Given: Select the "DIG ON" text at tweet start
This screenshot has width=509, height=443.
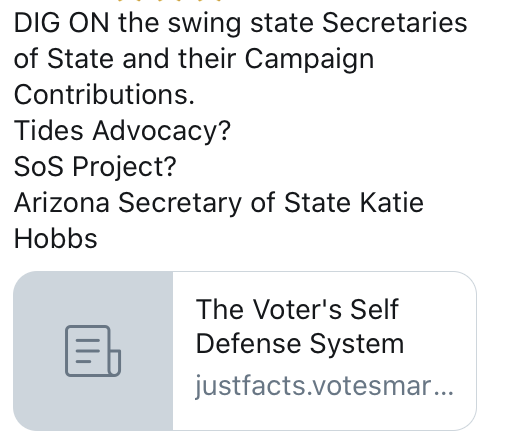Looking at the screenshot, I should click(x=61, y=23).
